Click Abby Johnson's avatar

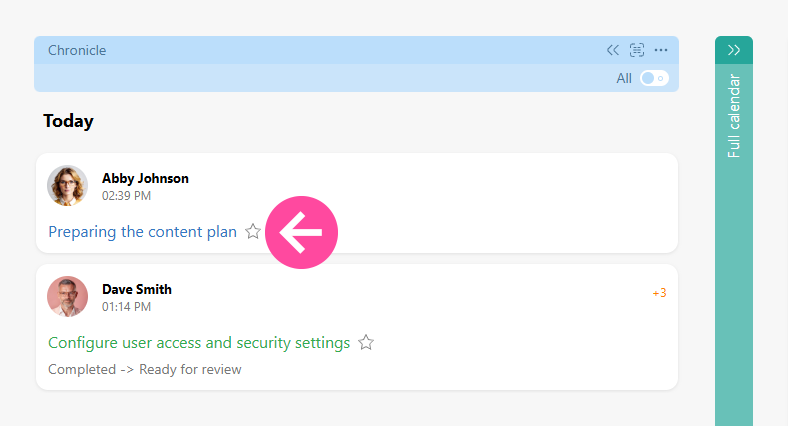click(x=67, y=186)
